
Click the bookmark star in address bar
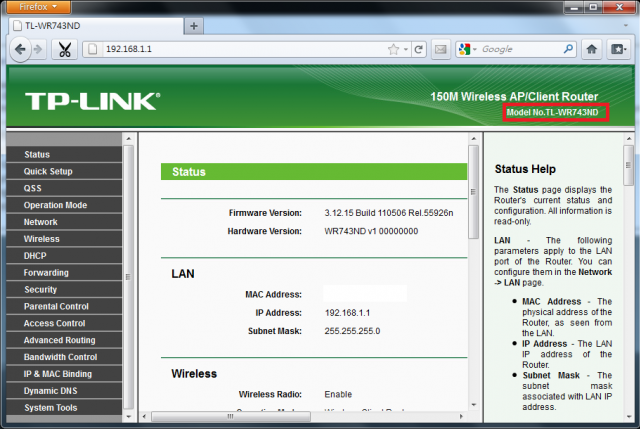click(x=393, y=49)
